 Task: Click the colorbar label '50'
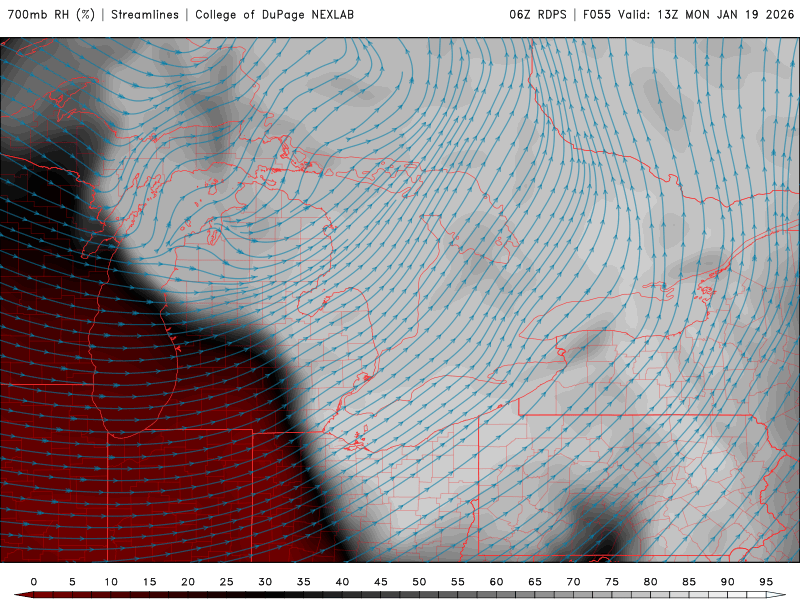pyautogui.click(x=419, y=582)
